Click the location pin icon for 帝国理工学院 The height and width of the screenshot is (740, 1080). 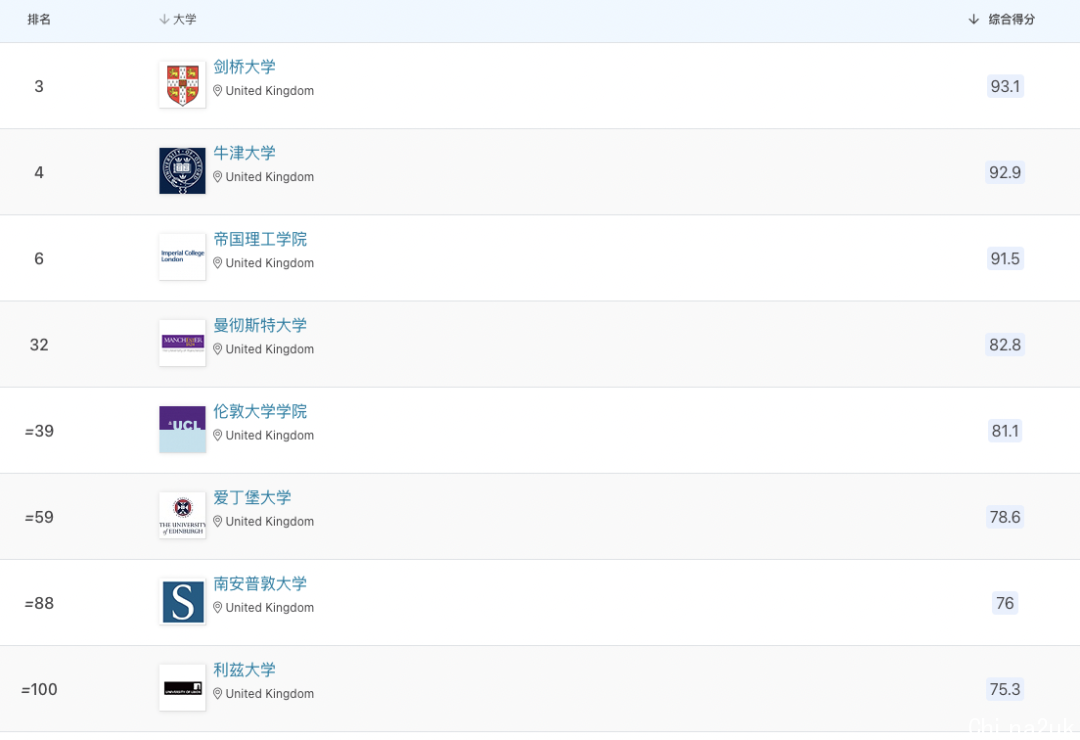(x=218, y=263)
